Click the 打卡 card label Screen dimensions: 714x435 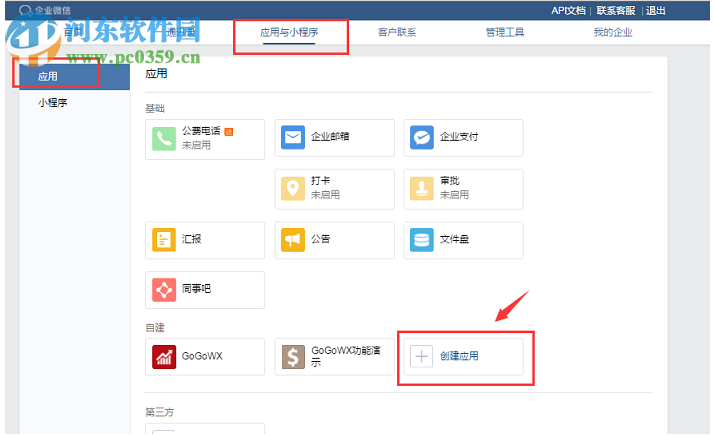coord(321,181)
